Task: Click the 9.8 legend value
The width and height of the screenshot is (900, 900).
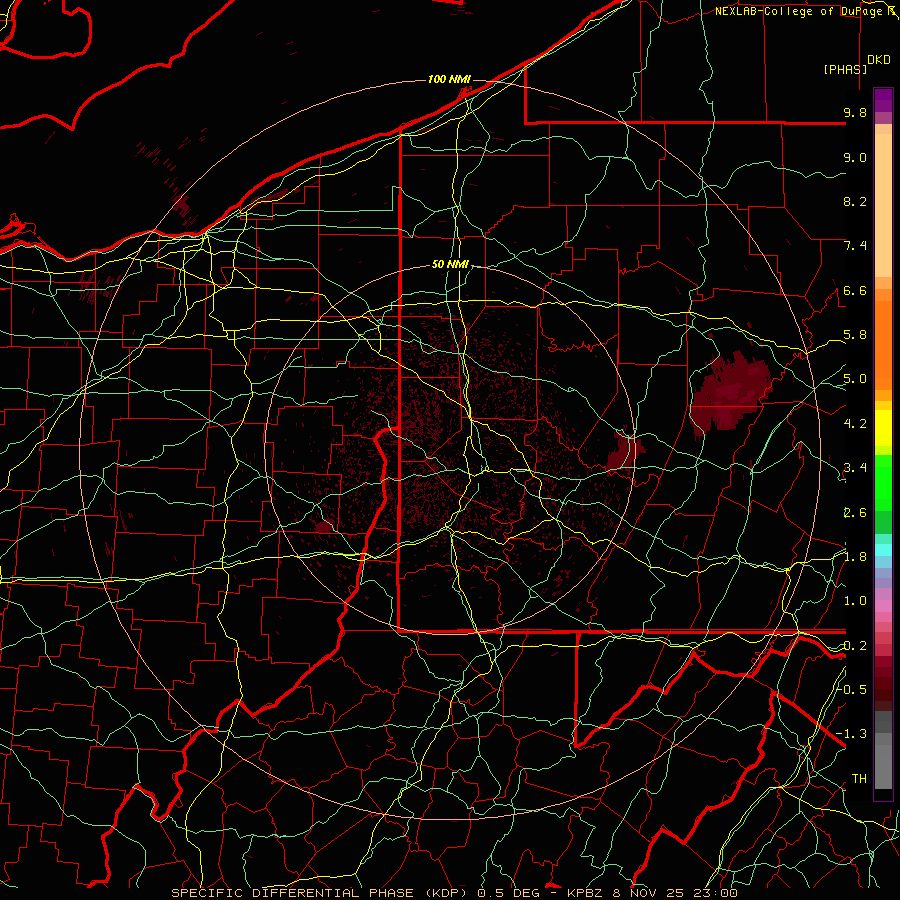Action: tap(855, 112)
